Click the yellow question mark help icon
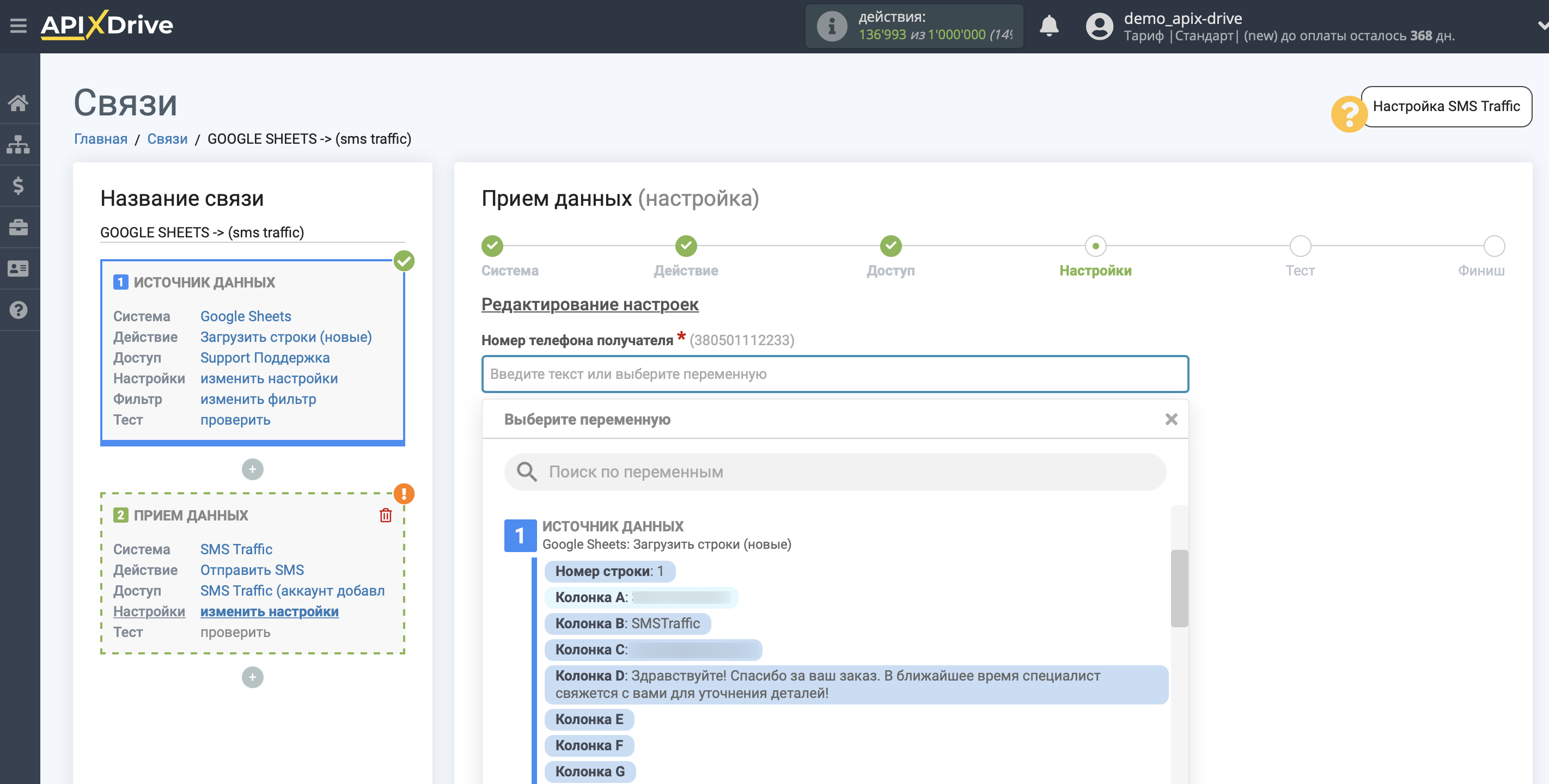Screen dimensions: 1549x784 coord(1349,113)
